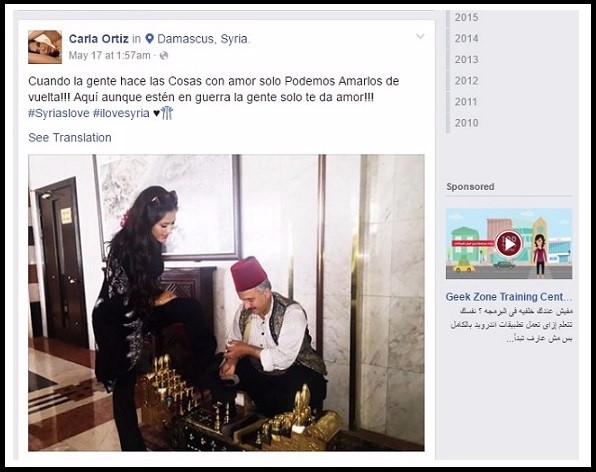Play the sponsored video ad
The width and height of the screenshot is (596, 472).
click(509, 244)
